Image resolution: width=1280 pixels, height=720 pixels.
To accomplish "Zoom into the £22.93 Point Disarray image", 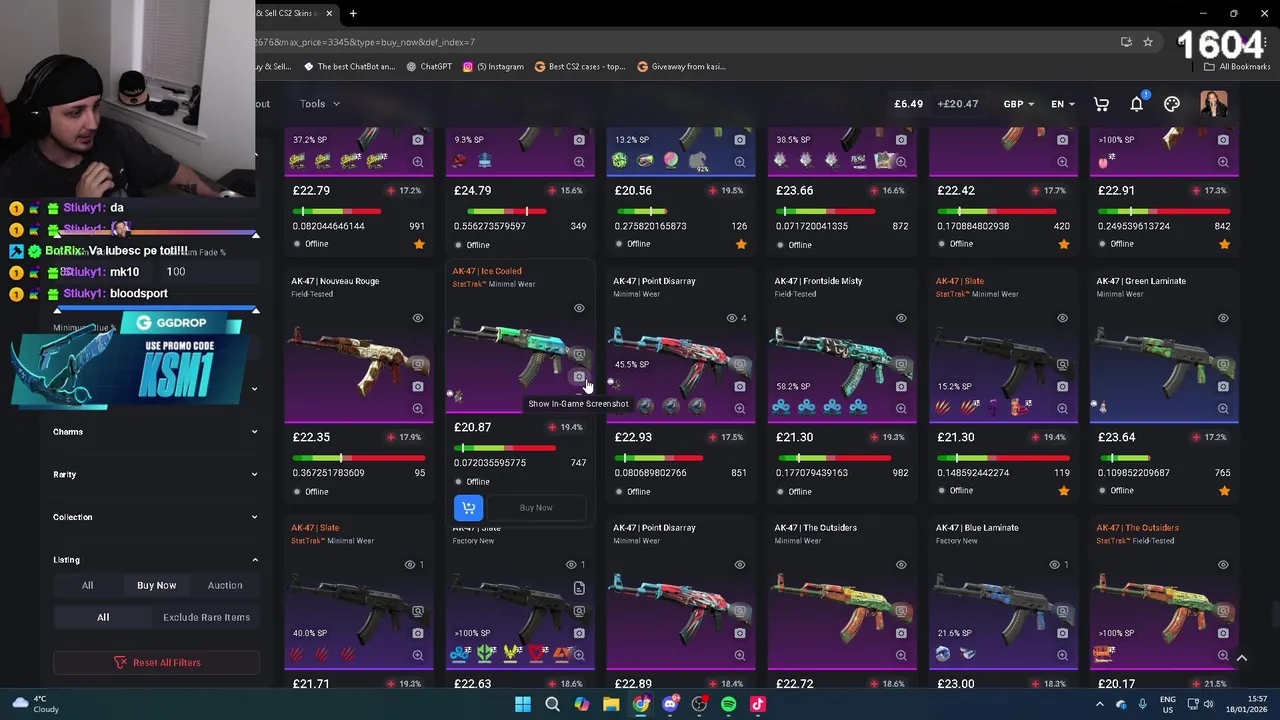I will coord(740,408).
